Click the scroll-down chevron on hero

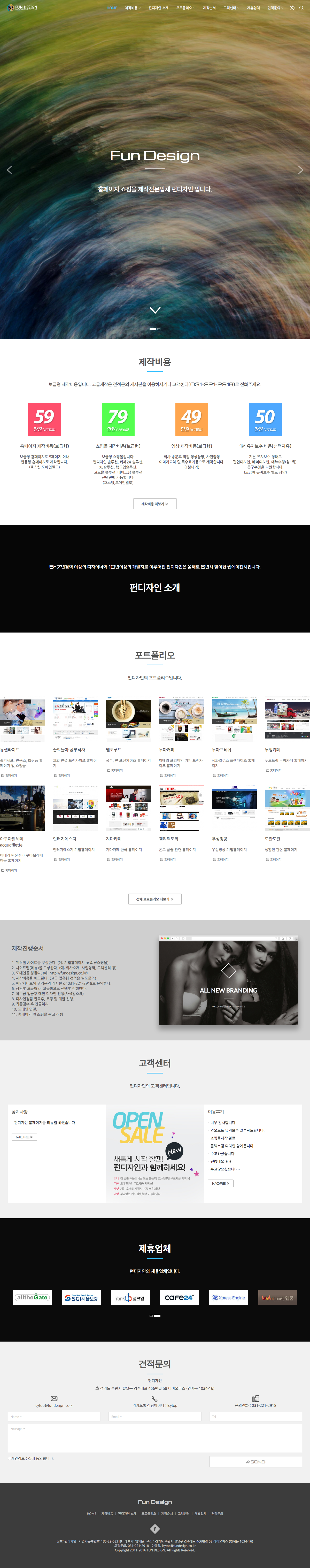pyautogui.click(x=155, y=310)
